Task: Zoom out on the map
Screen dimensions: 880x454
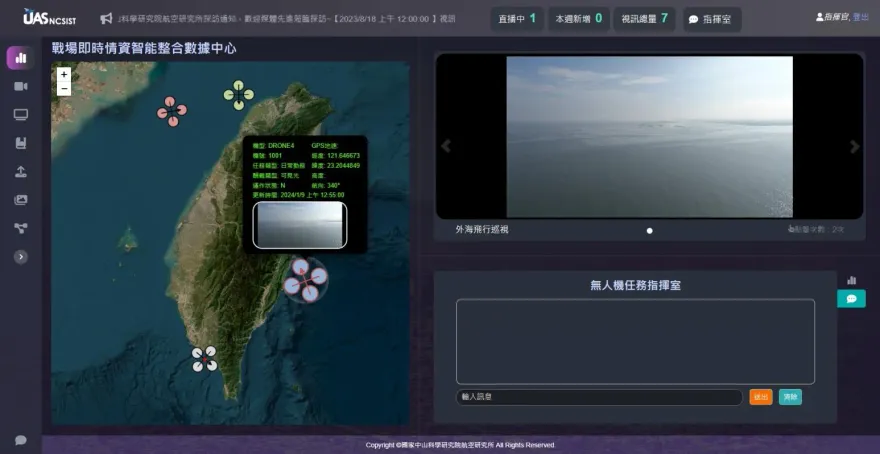Action: click(x=64, y=89)
